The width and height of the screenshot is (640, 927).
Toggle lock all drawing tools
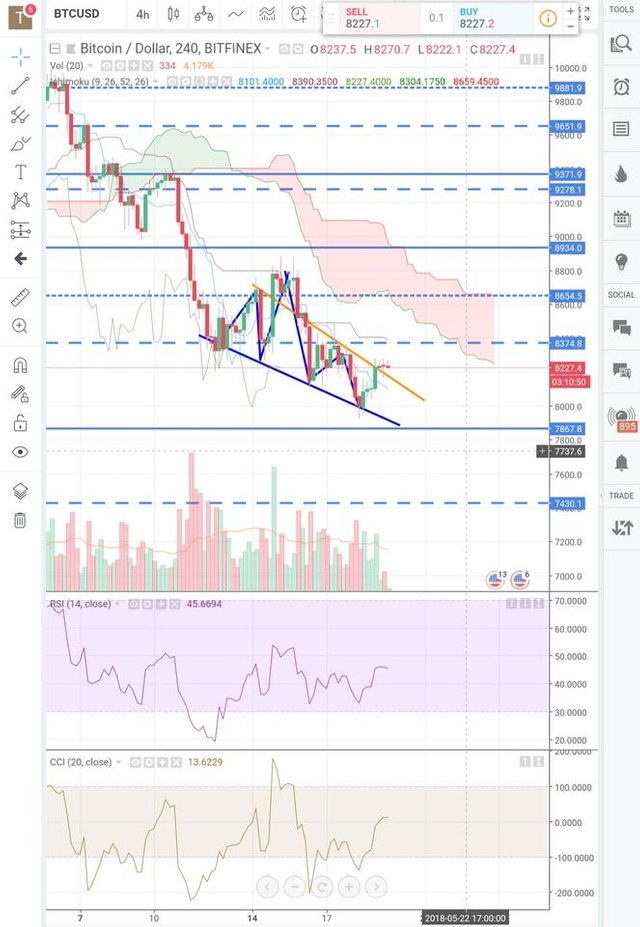(x=20, y=423)
